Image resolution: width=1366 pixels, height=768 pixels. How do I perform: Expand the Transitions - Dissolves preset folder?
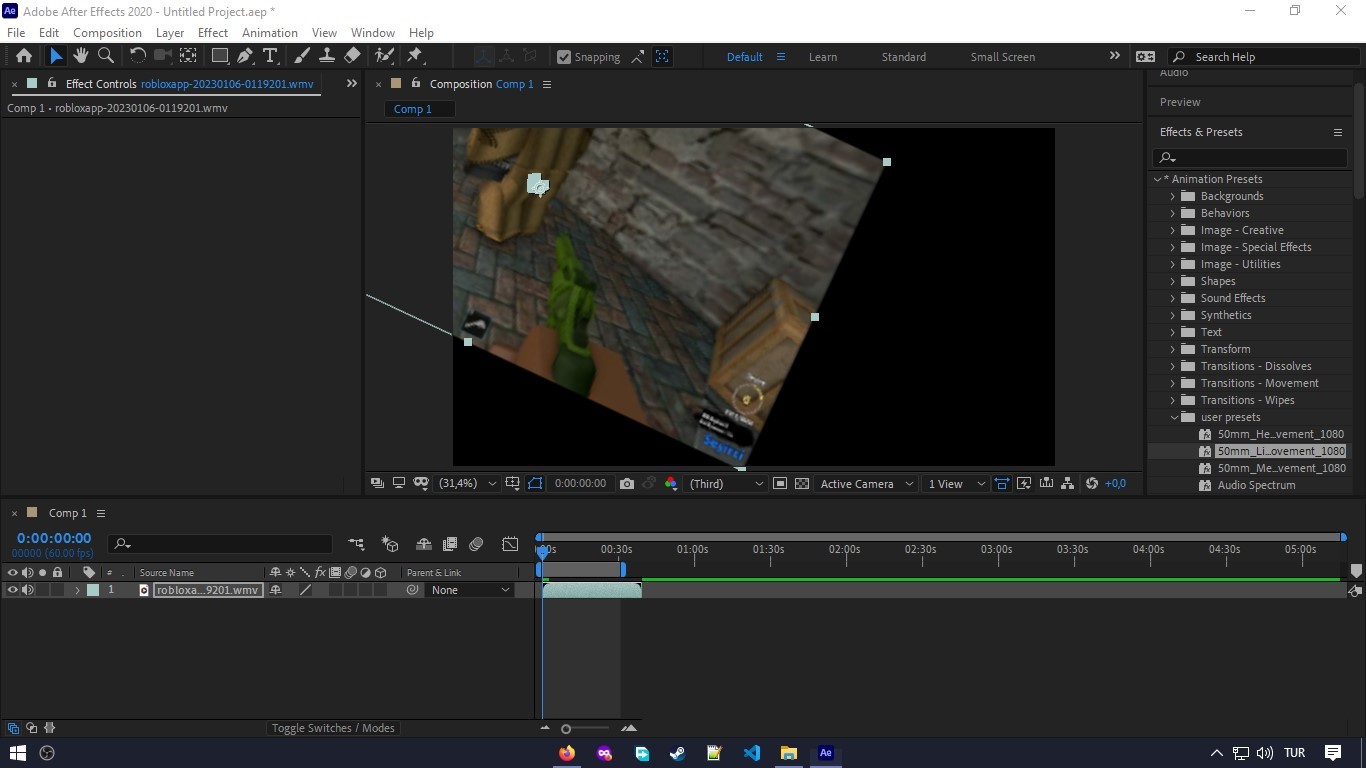pos(1172,366)
